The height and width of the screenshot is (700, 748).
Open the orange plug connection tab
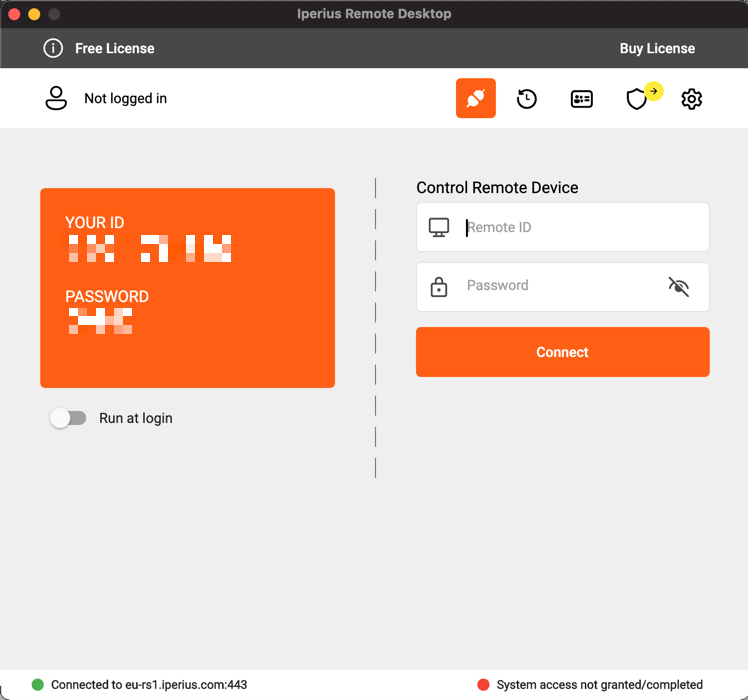point(476,98)
